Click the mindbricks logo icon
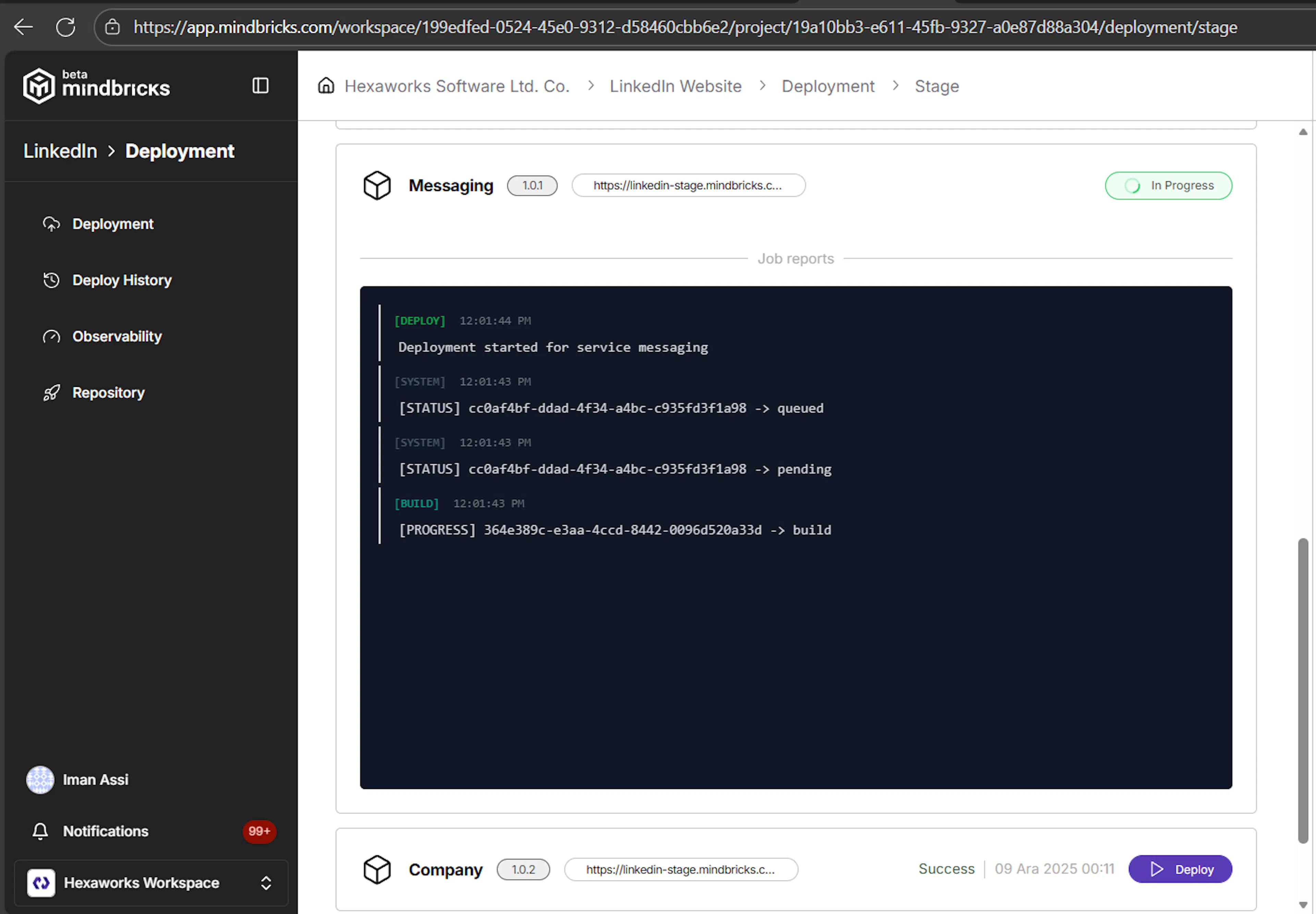This screenshot has height=914, width=1316. [38, 86]
